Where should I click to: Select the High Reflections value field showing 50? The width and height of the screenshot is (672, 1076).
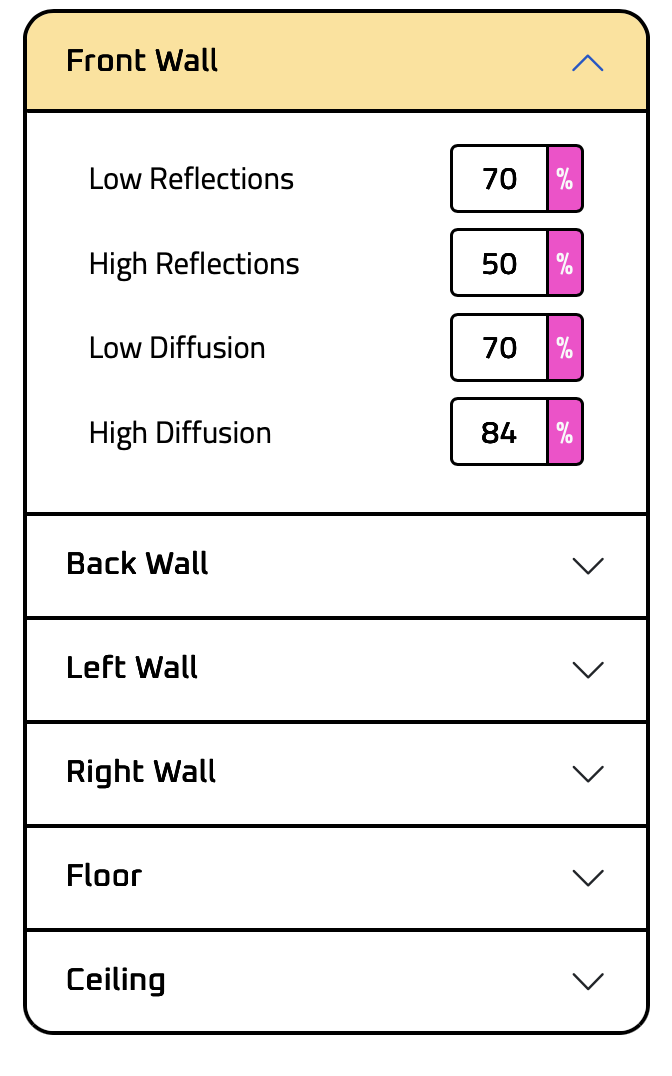point(500,262)
